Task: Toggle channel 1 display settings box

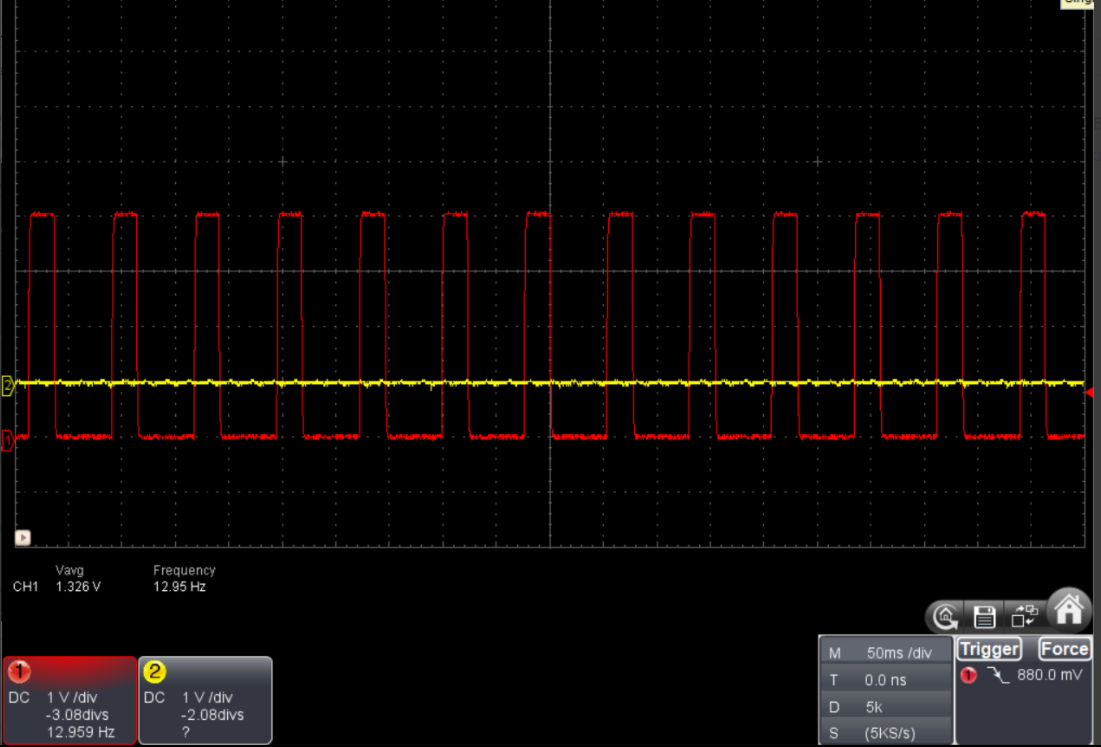Action: click(69, 700)
